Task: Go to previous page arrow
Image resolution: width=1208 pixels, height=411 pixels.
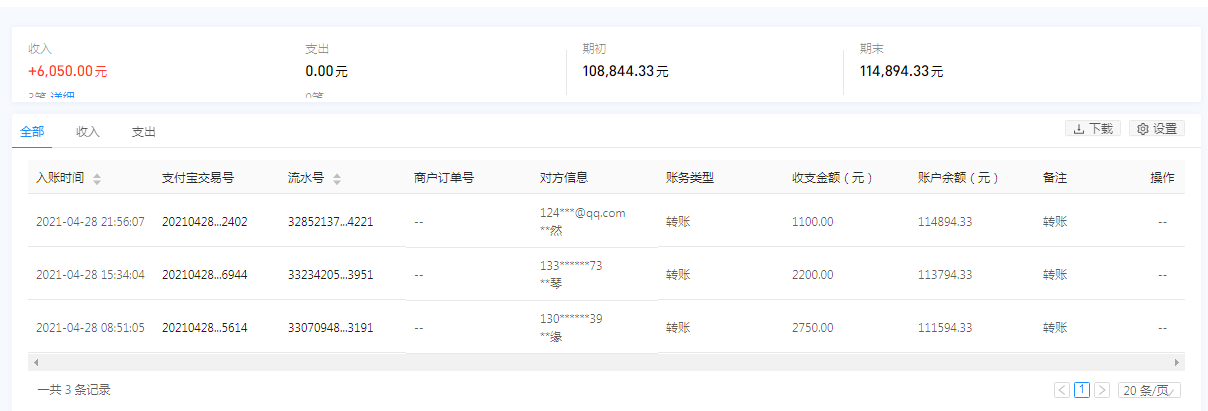Action: (x=1062, y=390)
